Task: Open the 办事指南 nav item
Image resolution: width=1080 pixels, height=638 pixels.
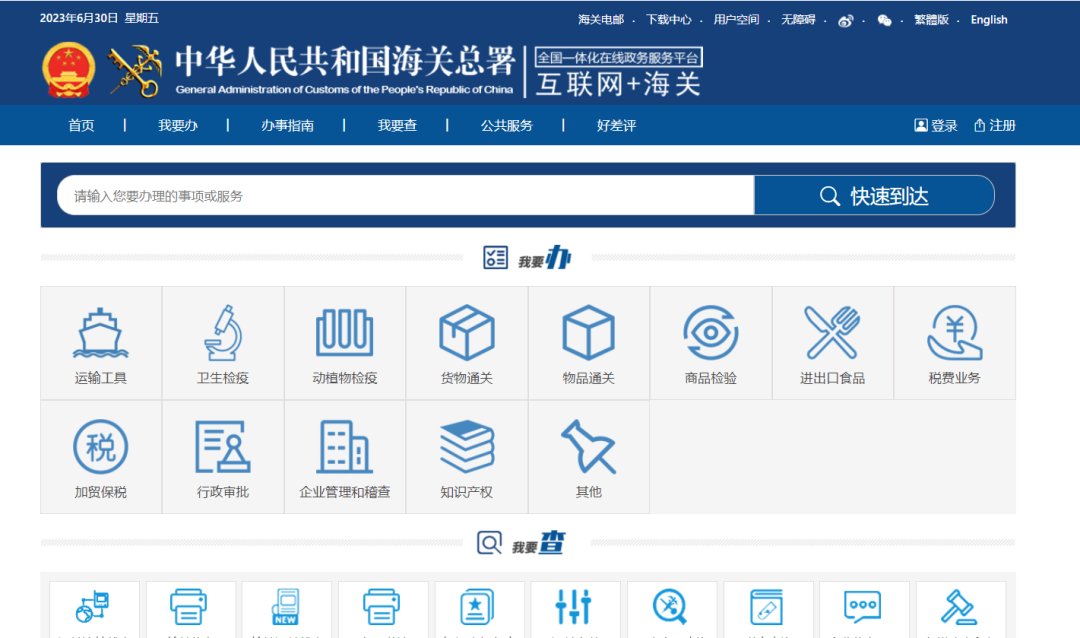Action: [x=287, y=125]
